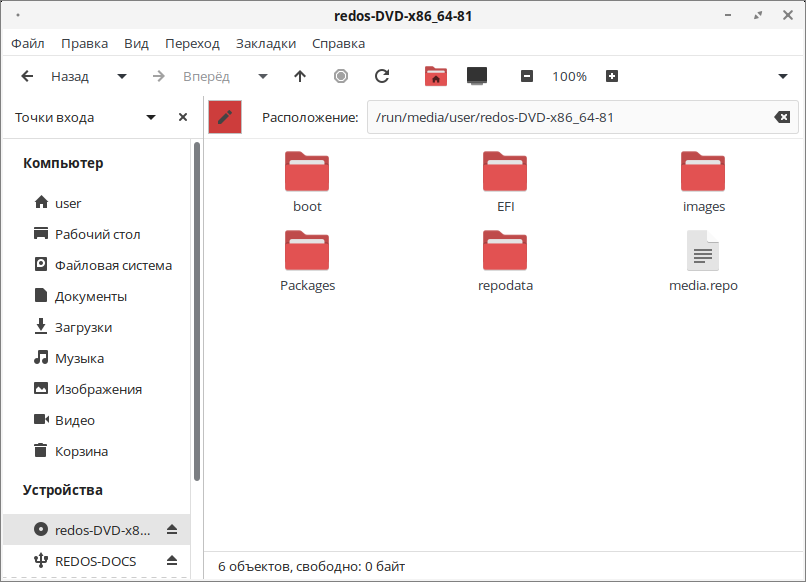Click the Устройства section header
Viewport: 806px width, 582px height.
[63, 490]
